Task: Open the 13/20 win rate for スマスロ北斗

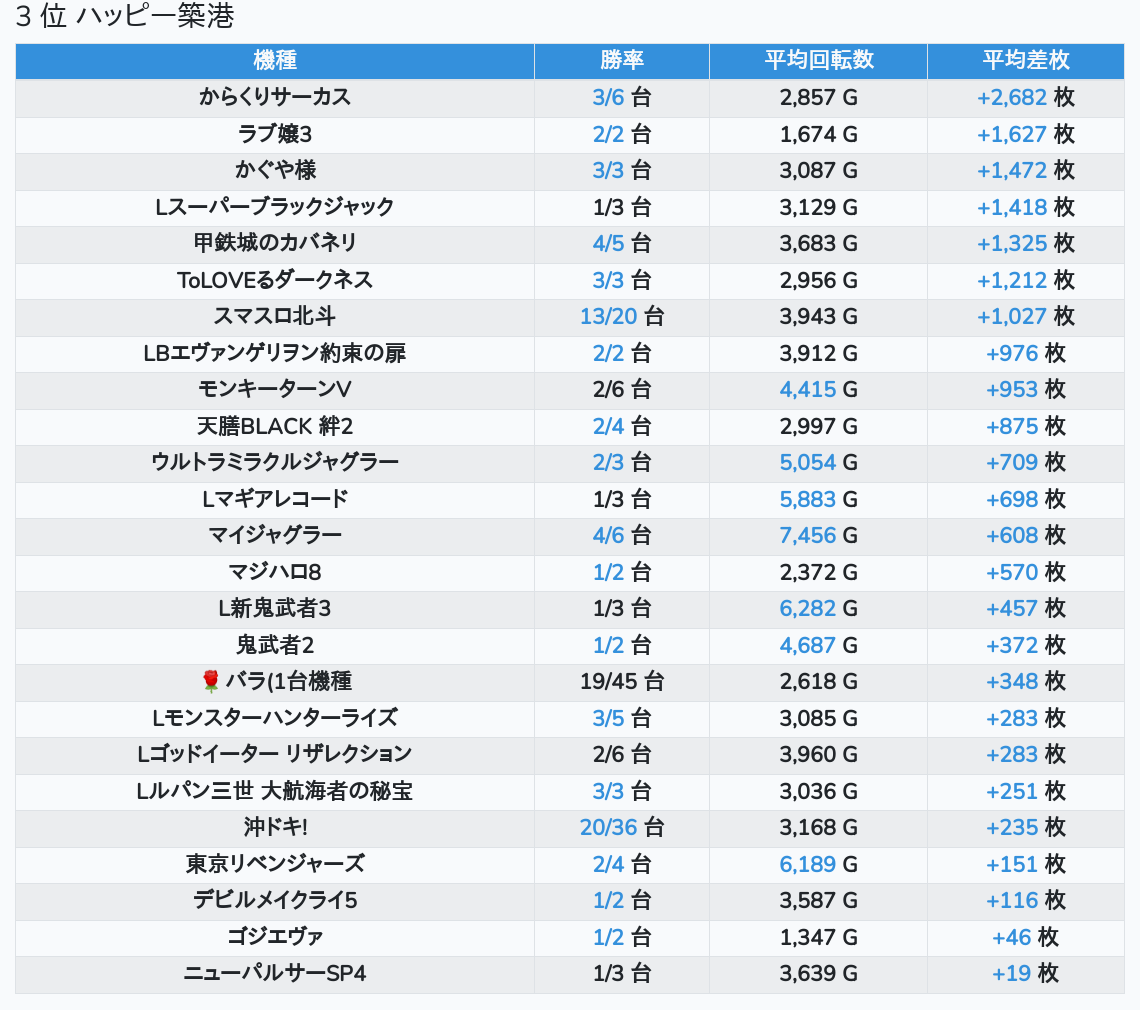Action: (x=608, y=317)
